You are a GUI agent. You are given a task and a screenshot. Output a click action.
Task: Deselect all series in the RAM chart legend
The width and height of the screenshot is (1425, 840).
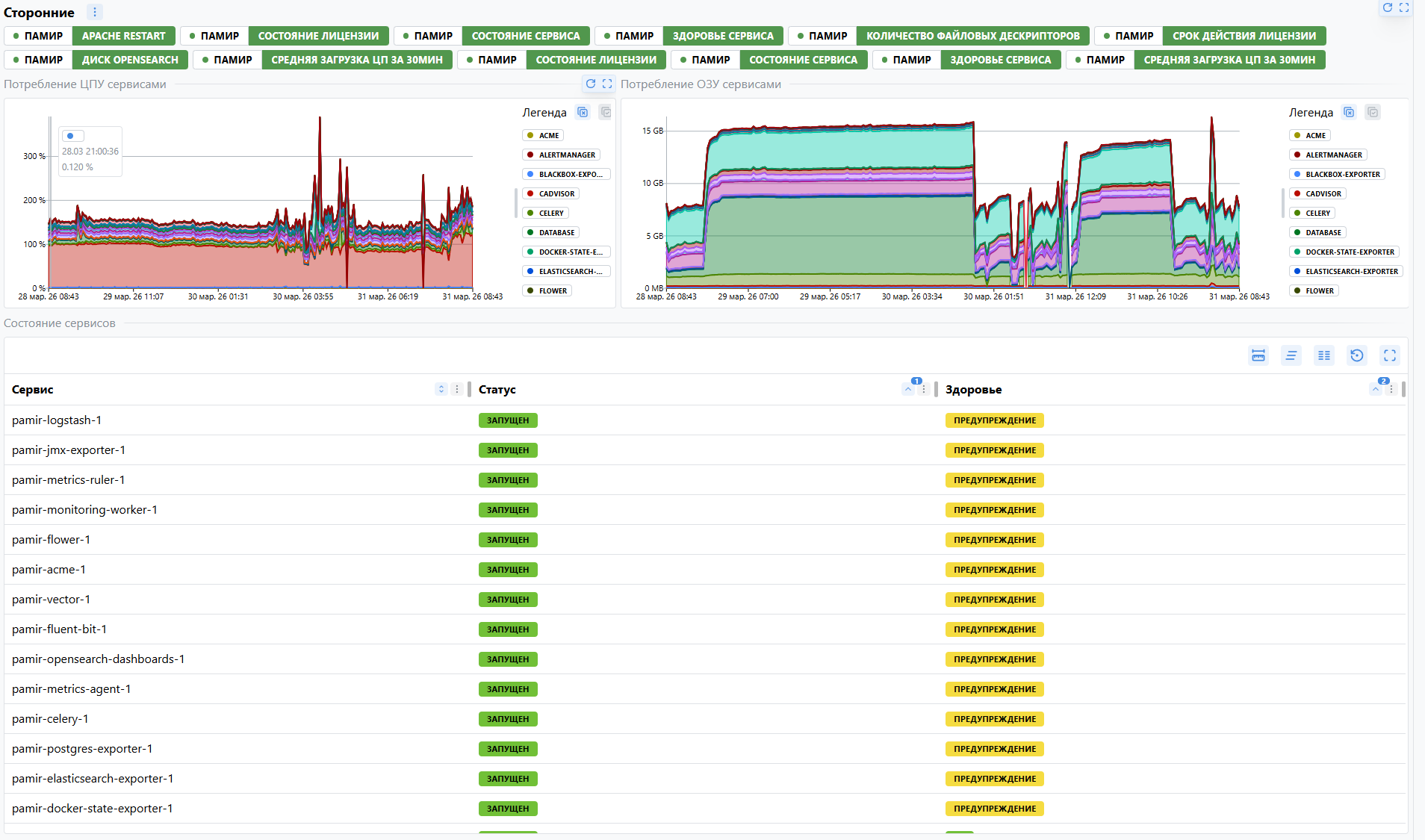1349,112
